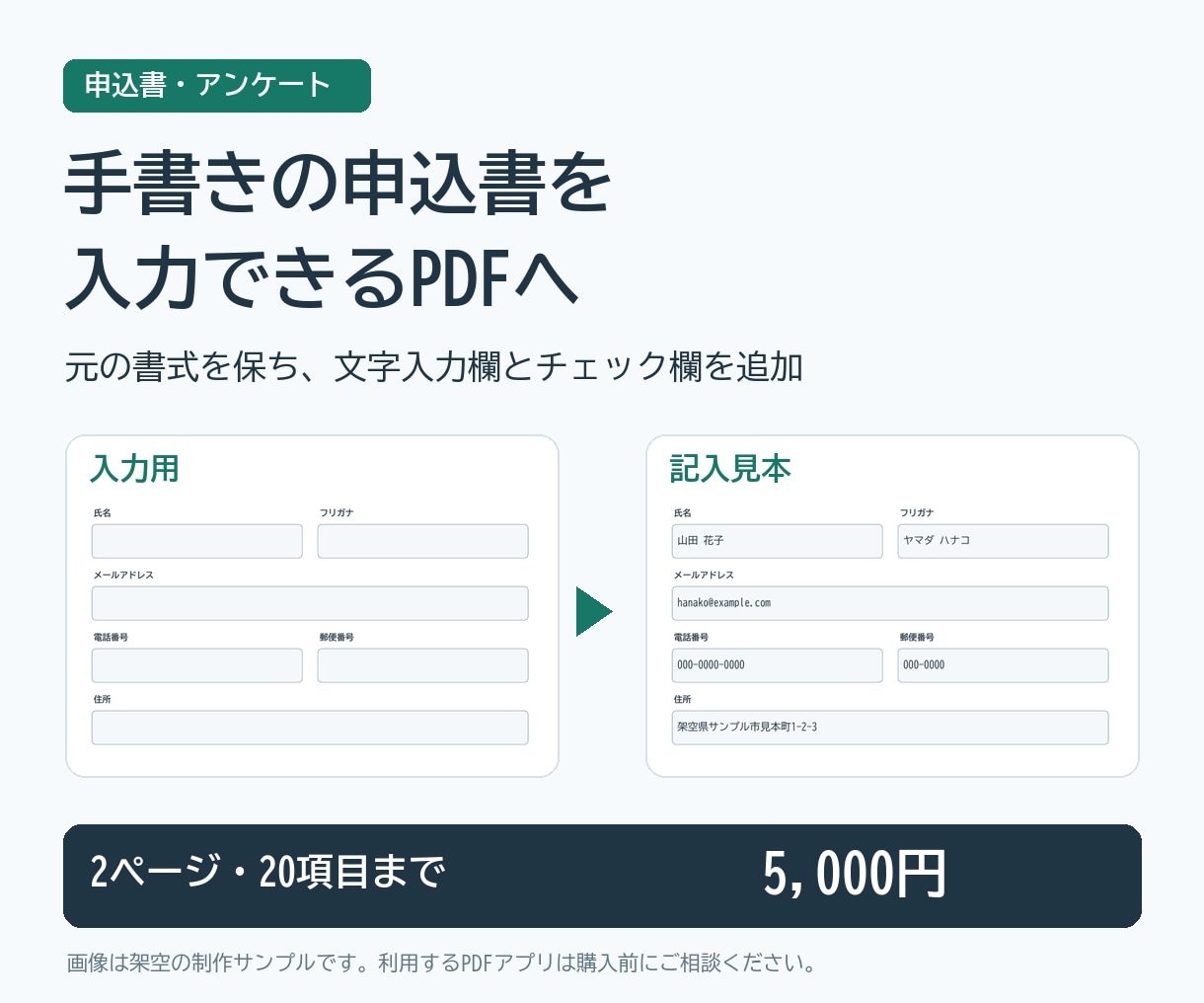This screenshot has width=1204, height=1003.
Task: Click the フリガナ label in the 記入見本 card
Action: [917, 513]
